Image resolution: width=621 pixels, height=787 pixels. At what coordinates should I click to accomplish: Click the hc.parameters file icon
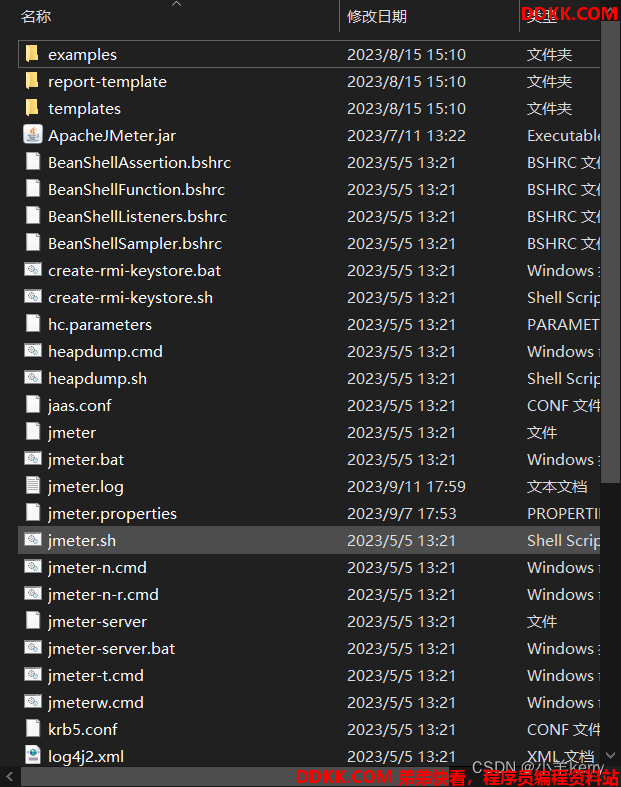point(33,324)
